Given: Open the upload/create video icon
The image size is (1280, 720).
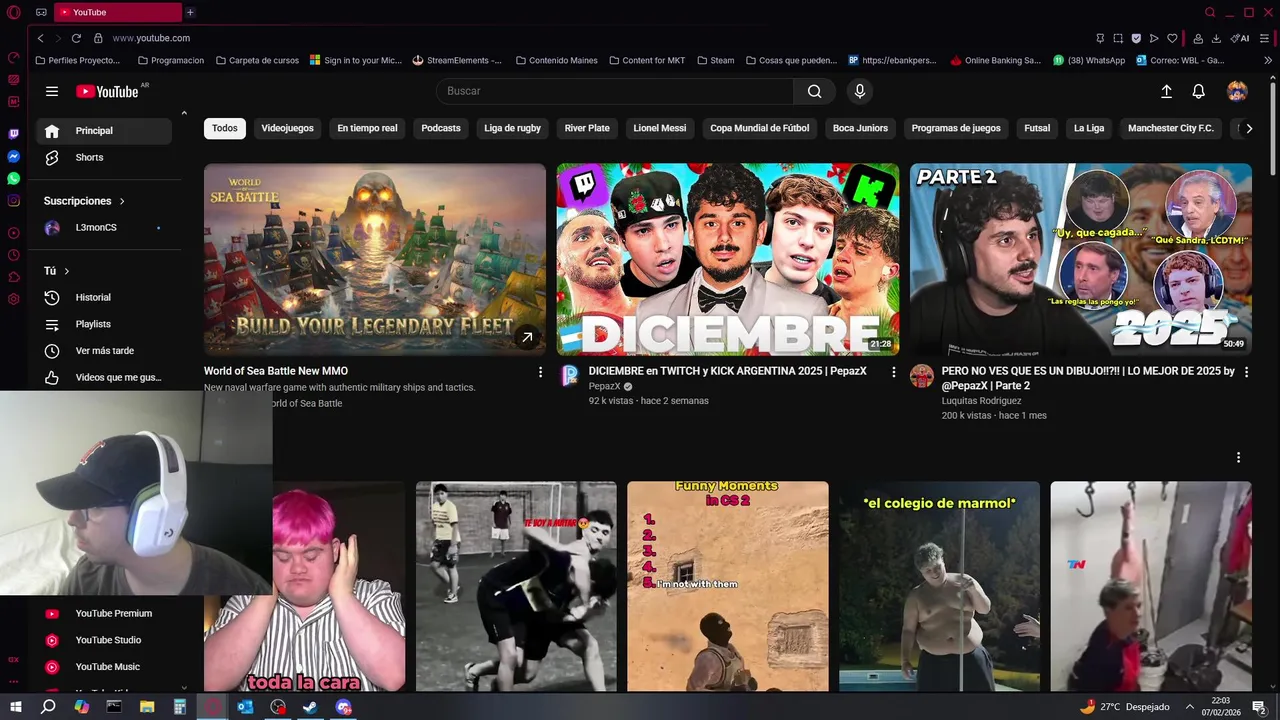Looking at the screenshot, I should click(1166, 91).
